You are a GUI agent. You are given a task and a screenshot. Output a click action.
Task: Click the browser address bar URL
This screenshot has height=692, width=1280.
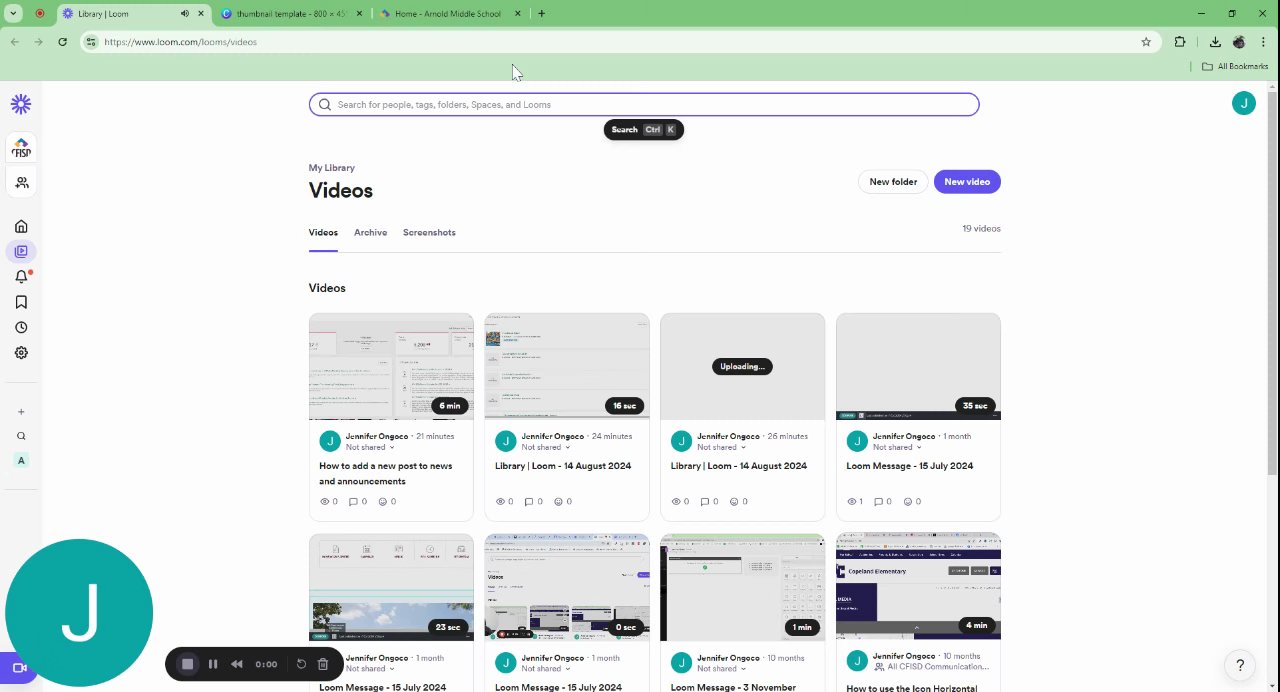pos(181,42)
